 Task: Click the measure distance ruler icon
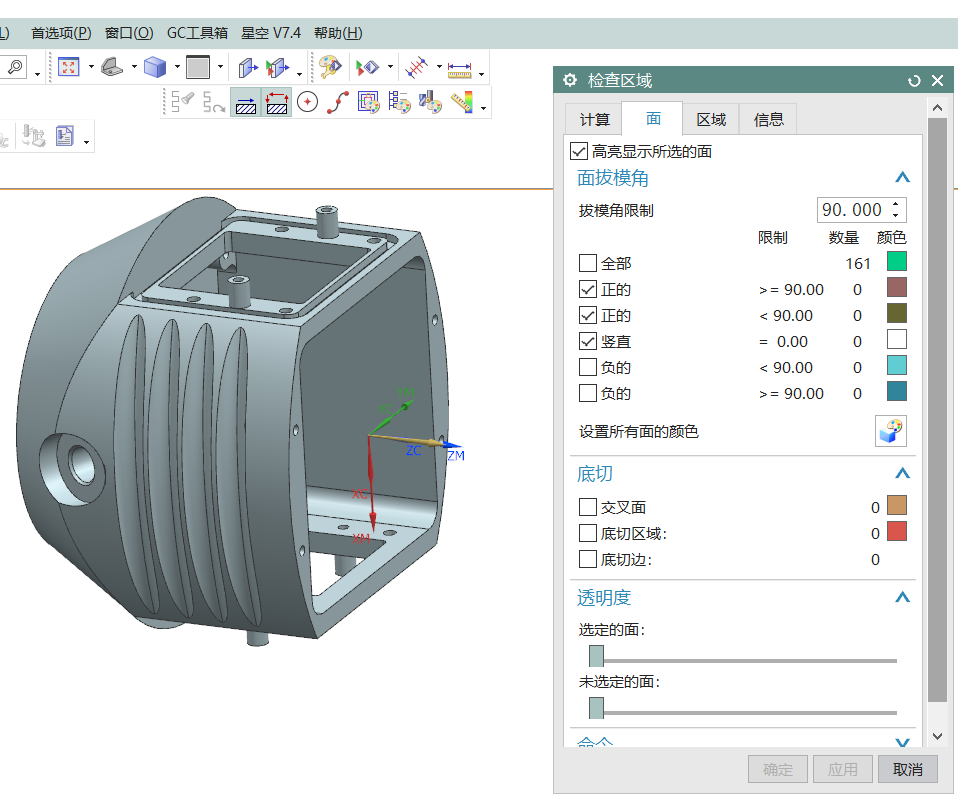coord(459,68)
